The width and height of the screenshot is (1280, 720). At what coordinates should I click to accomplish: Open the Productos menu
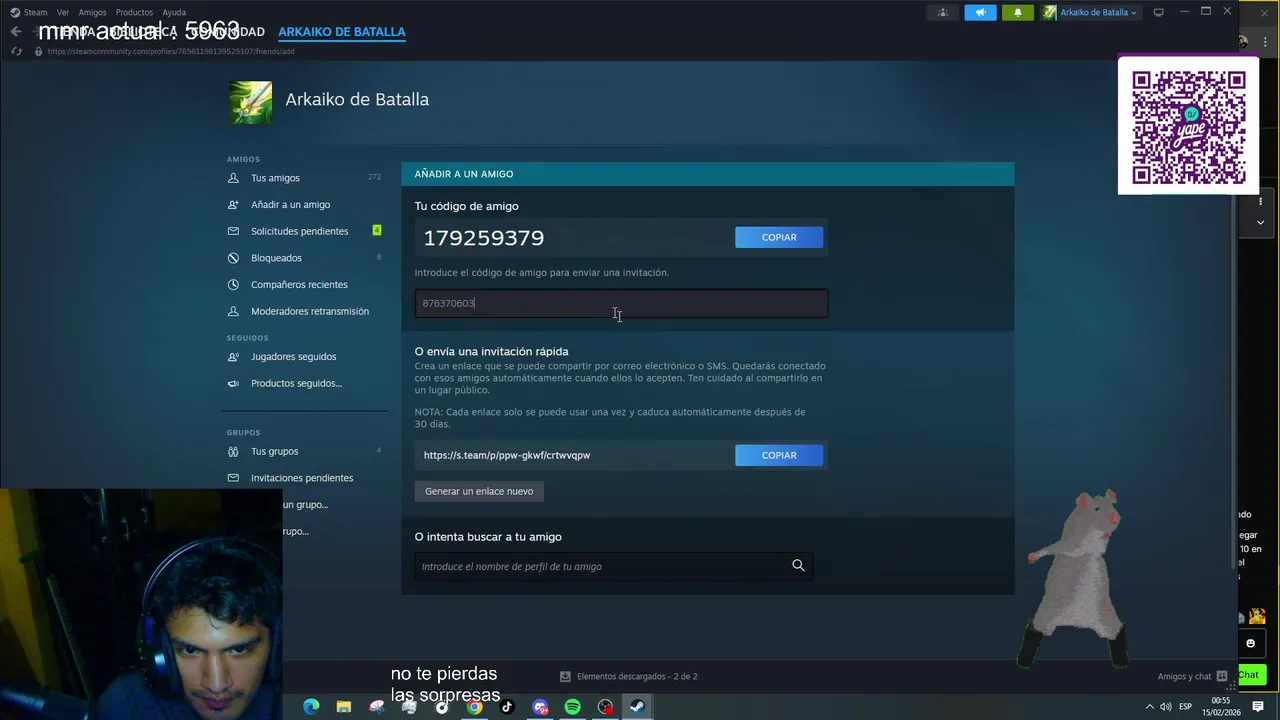pyautogui.click(x=134, y=12)
